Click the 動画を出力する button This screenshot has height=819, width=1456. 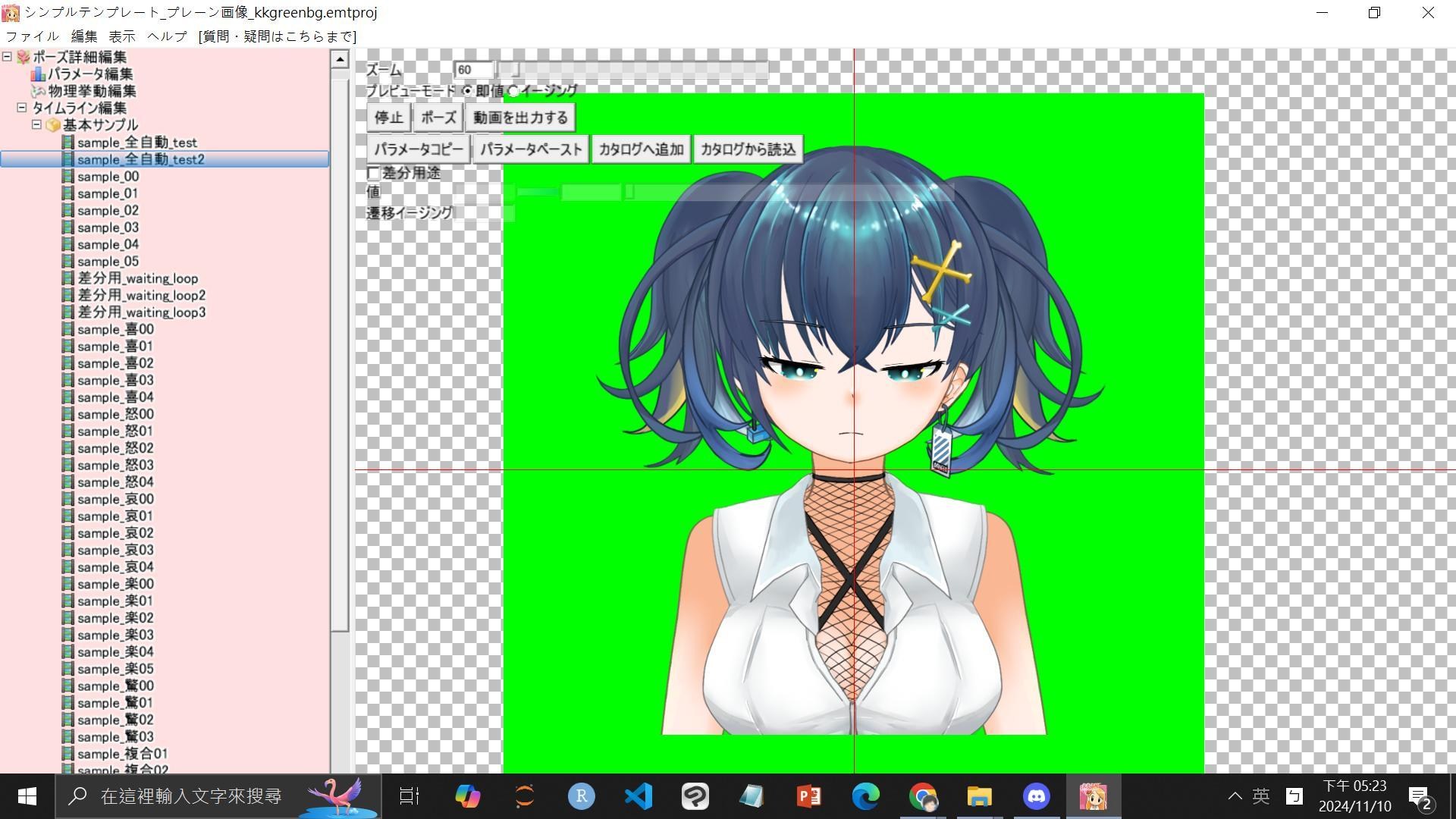520,118
